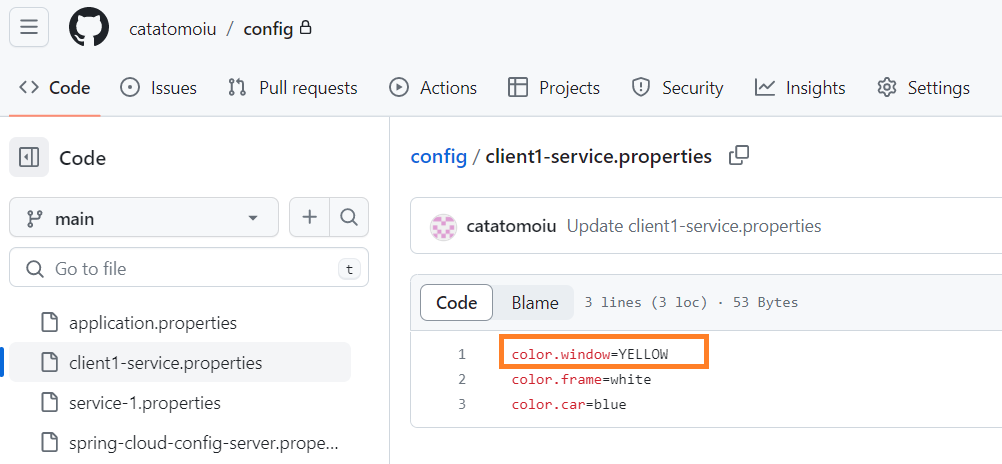Copy the file path icon

739,156
